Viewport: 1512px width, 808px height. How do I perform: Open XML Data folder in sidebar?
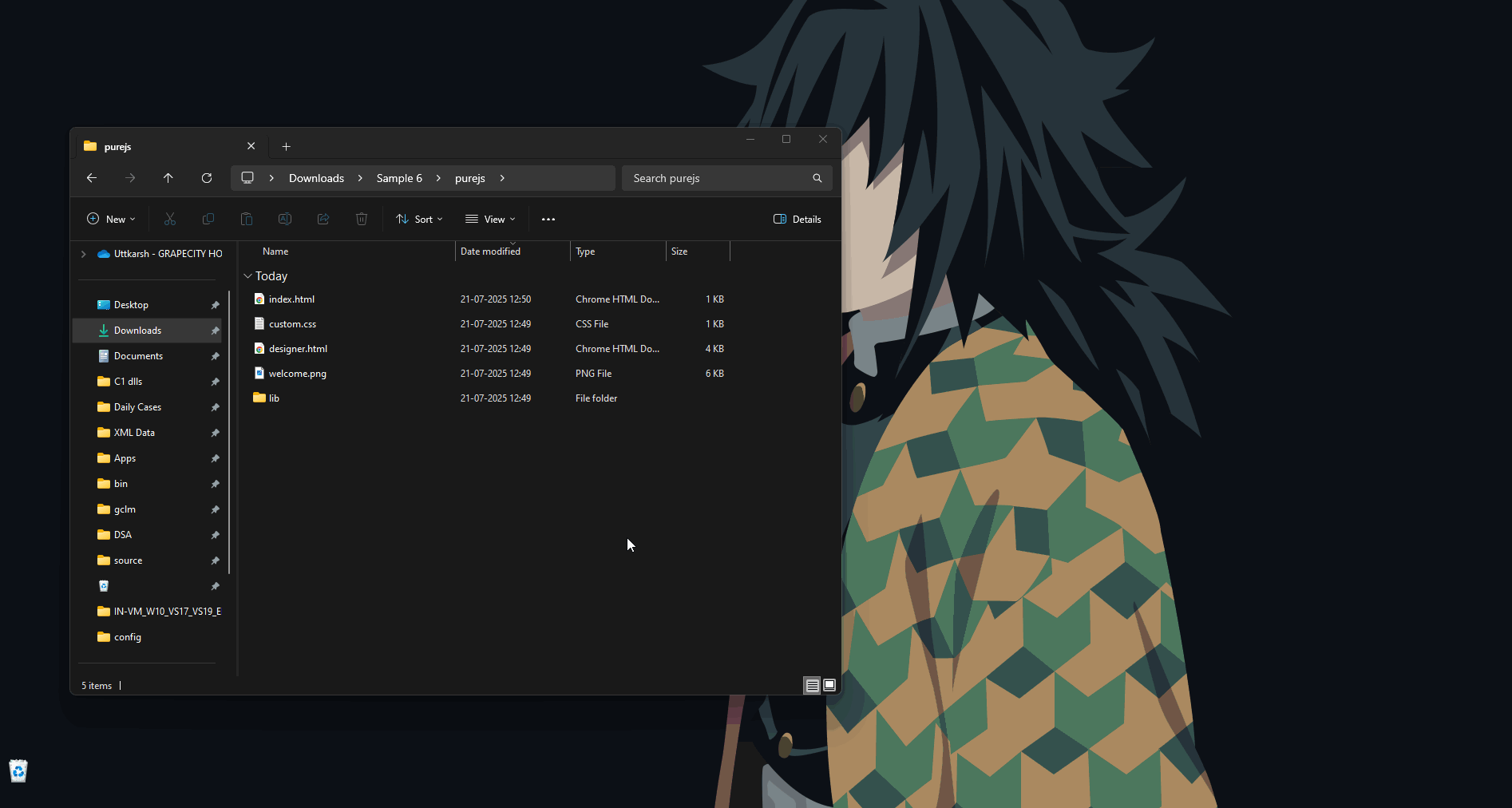pos(147,433)
